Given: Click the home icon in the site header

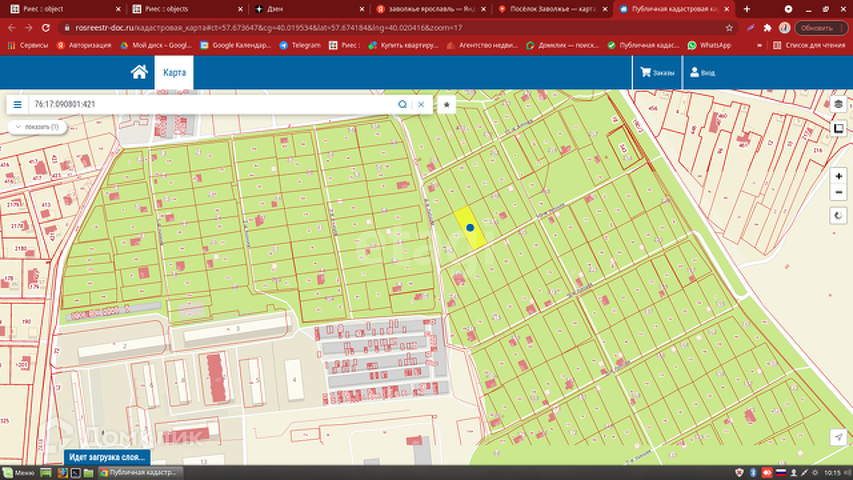Looking at the screenshot, I should [x=139, y=72].
